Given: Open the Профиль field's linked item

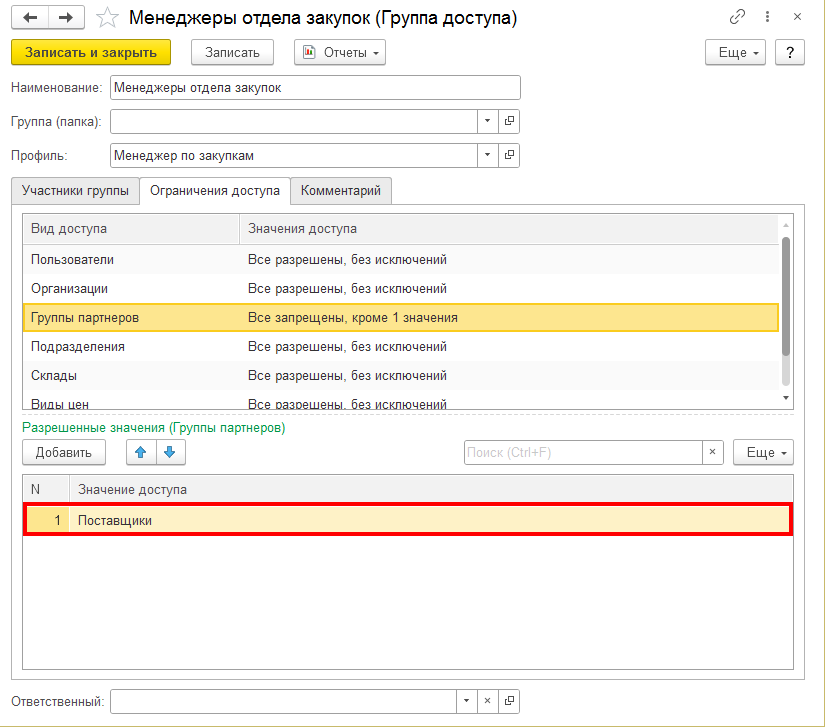Looking at the screenshot, I should [509, 155].
